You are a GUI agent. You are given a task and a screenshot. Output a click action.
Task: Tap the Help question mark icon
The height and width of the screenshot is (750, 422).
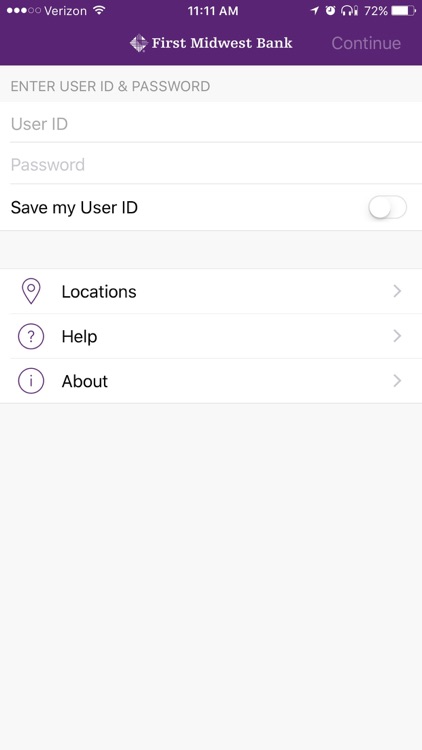31,336
